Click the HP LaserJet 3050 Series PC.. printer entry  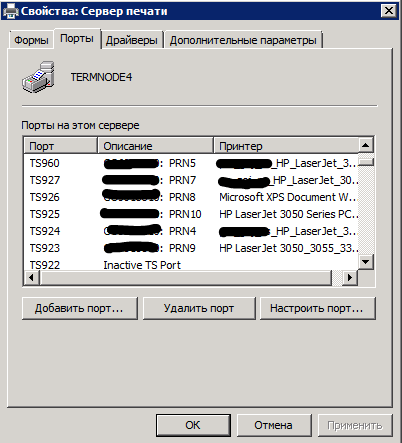[x=288, y=214]
